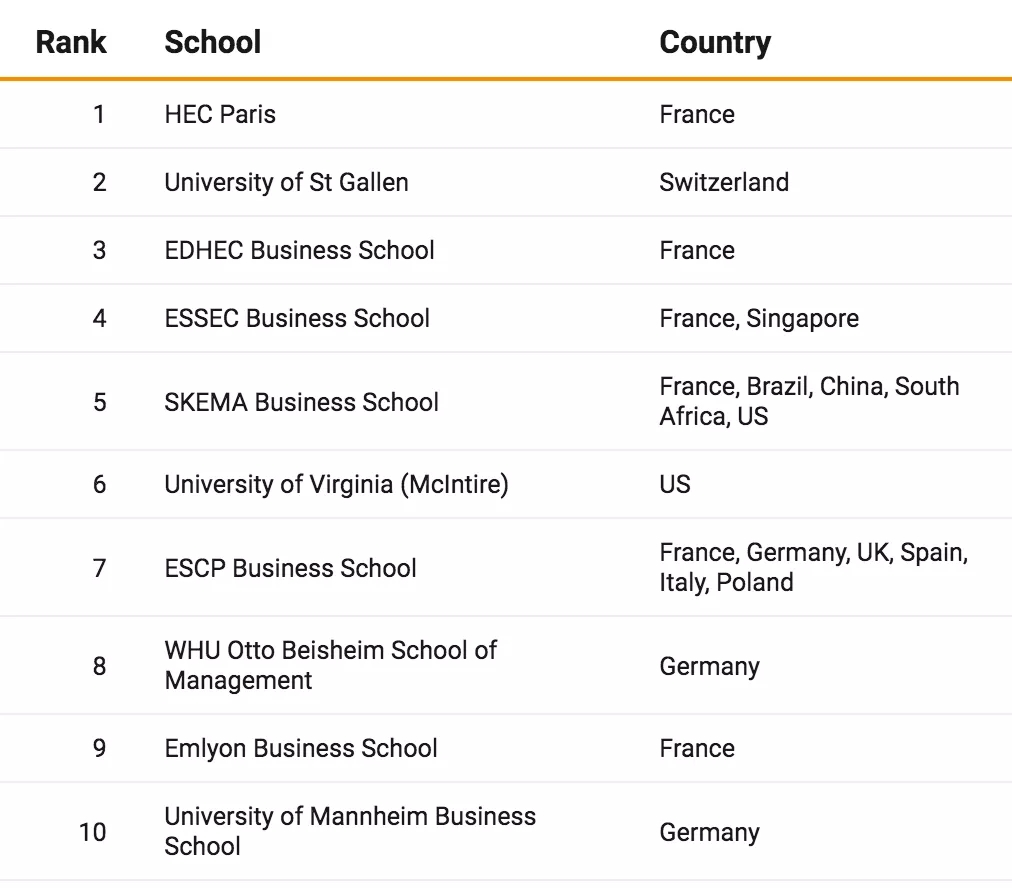This screenshot has width=1012, height=888.
Task: Click ESSEC Business School name
Action: pos(297,318)
